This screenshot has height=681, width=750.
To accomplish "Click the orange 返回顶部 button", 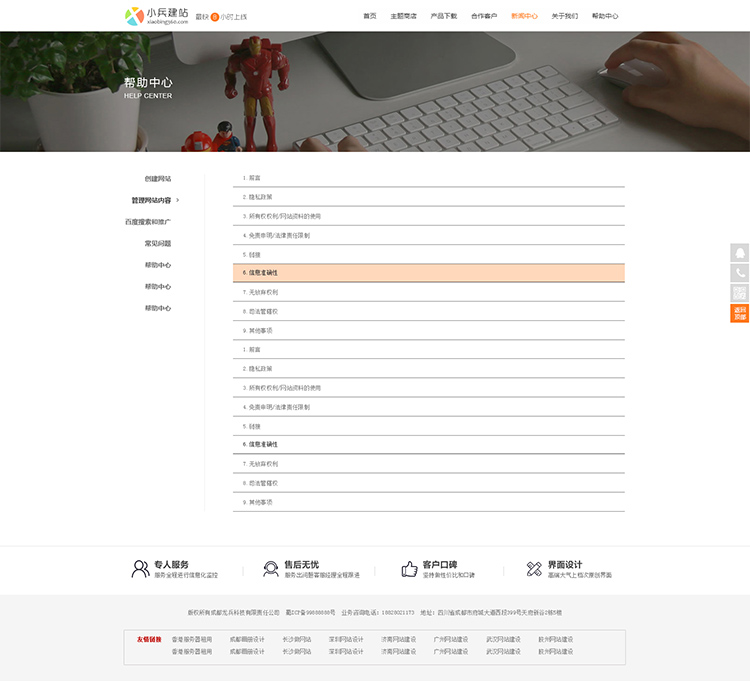I will (739, 313).
